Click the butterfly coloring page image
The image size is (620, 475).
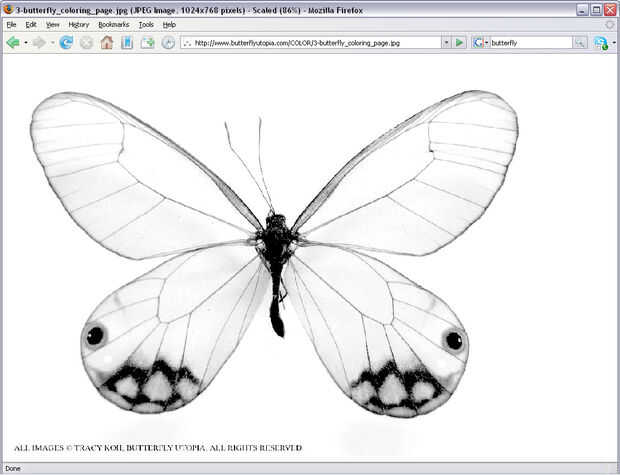click(x=274, y=253)
